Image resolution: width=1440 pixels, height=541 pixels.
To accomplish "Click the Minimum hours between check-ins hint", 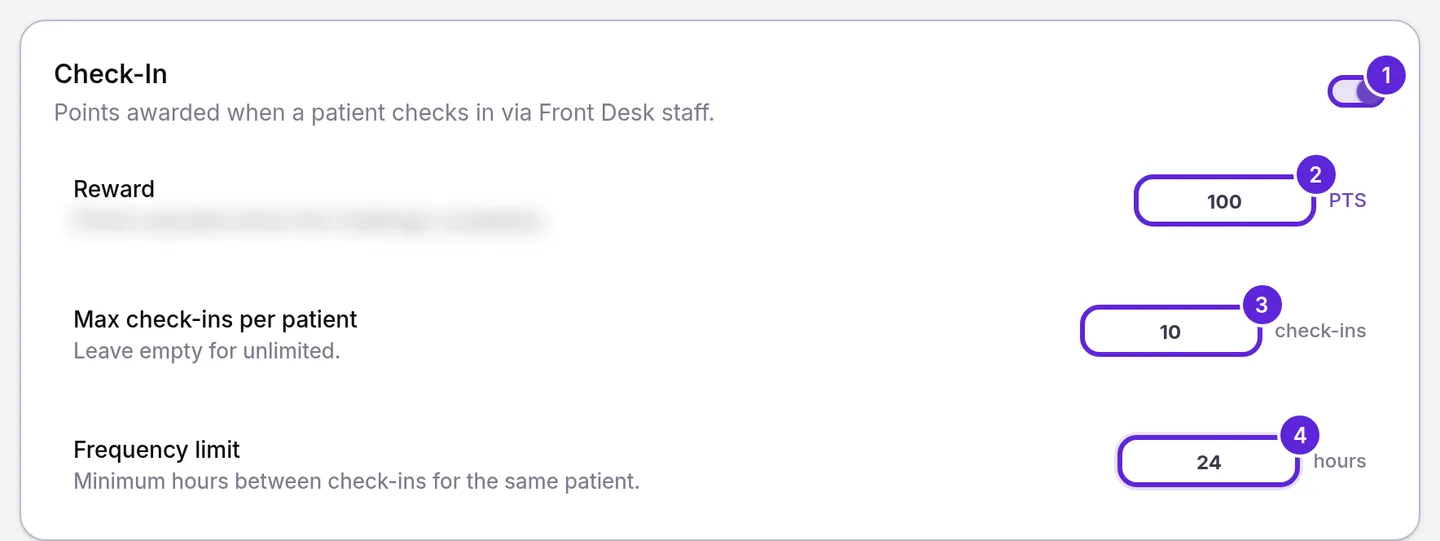I will click(x=356, y=481).
